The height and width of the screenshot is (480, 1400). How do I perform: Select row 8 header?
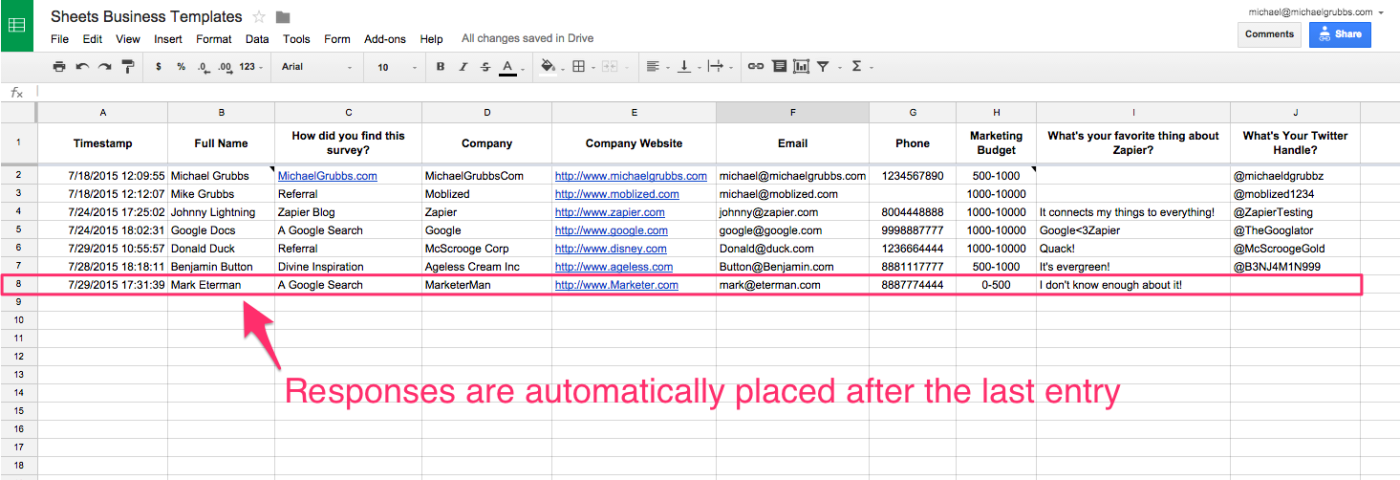click(x=18, y=285)
